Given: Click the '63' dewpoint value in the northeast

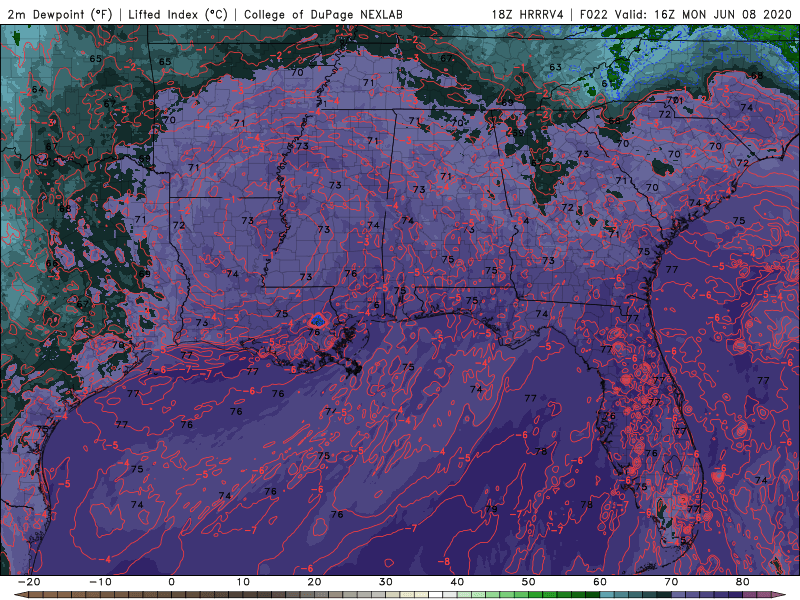Looking at the screenshot, I should click(x=555, y=67).
